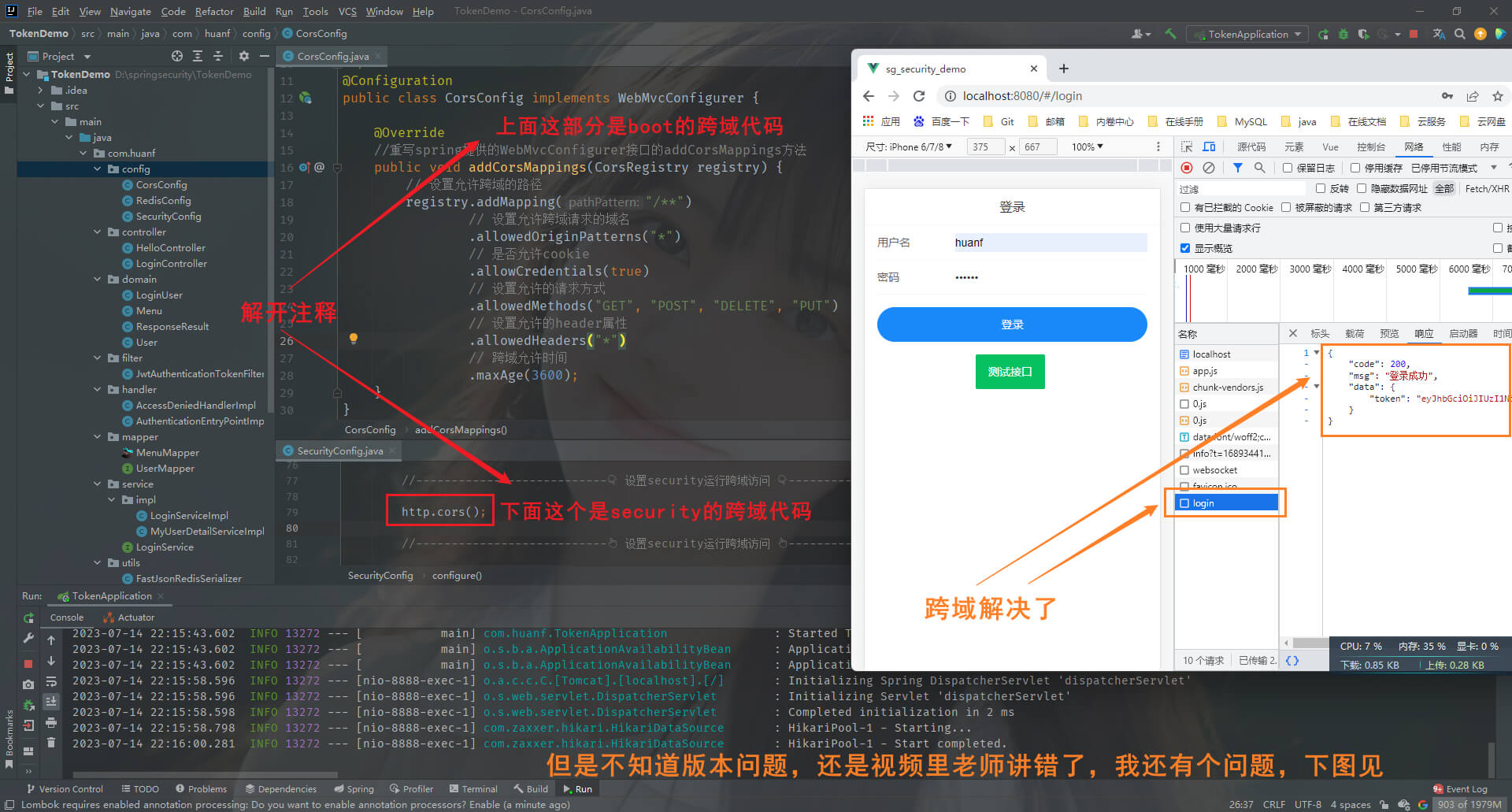
Task: Open the Refactor menu
Action: [214, 11]
